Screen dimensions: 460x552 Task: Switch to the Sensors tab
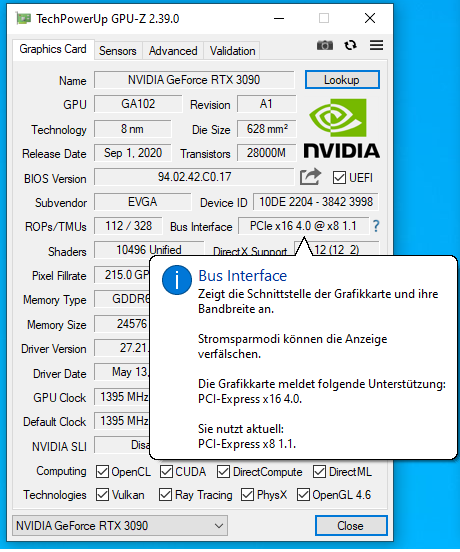click(118, 51)
